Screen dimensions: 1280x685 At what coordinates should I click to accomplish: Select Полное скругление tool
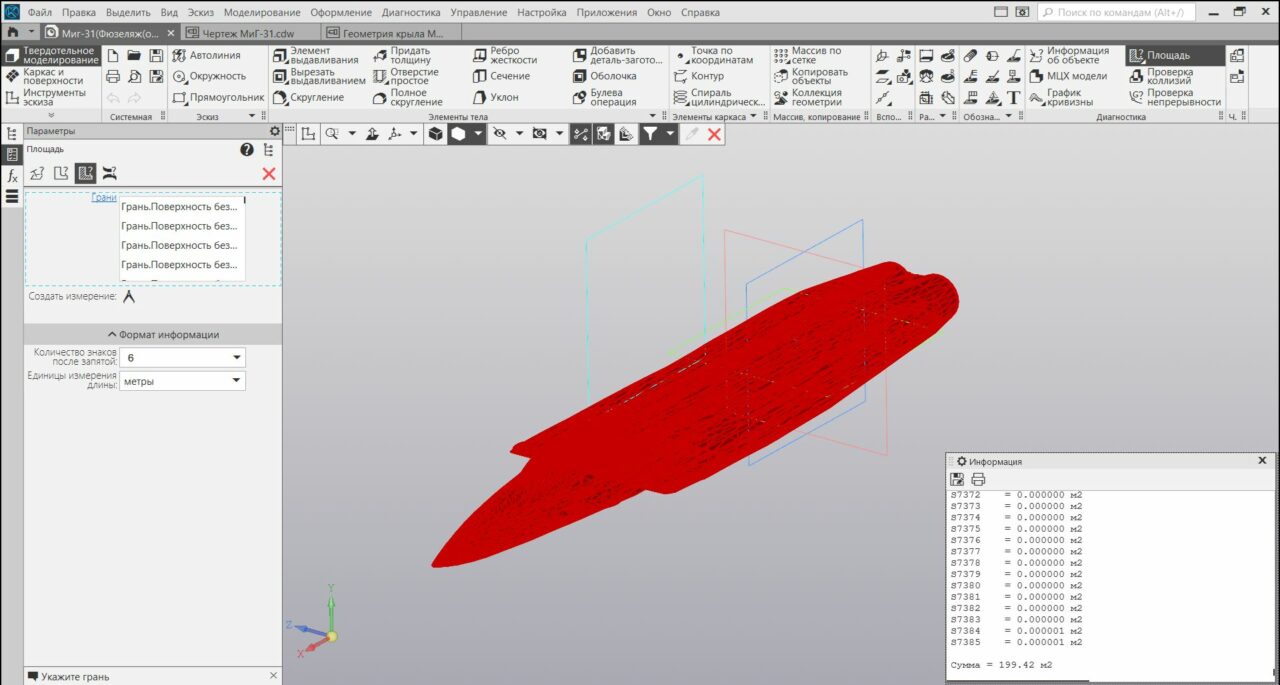[407, 97]
